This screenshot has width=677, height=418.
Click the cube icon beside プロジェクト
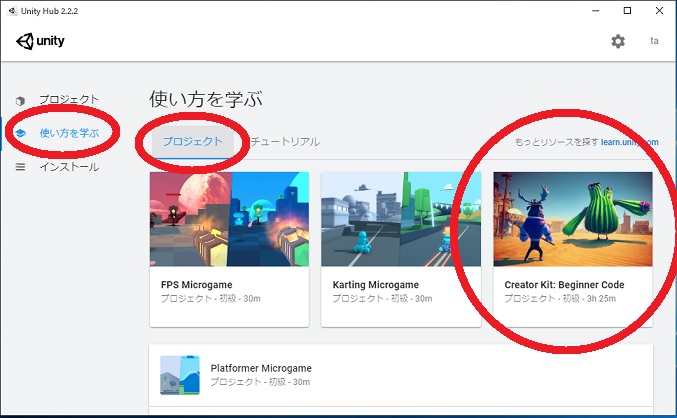[20, 101]
